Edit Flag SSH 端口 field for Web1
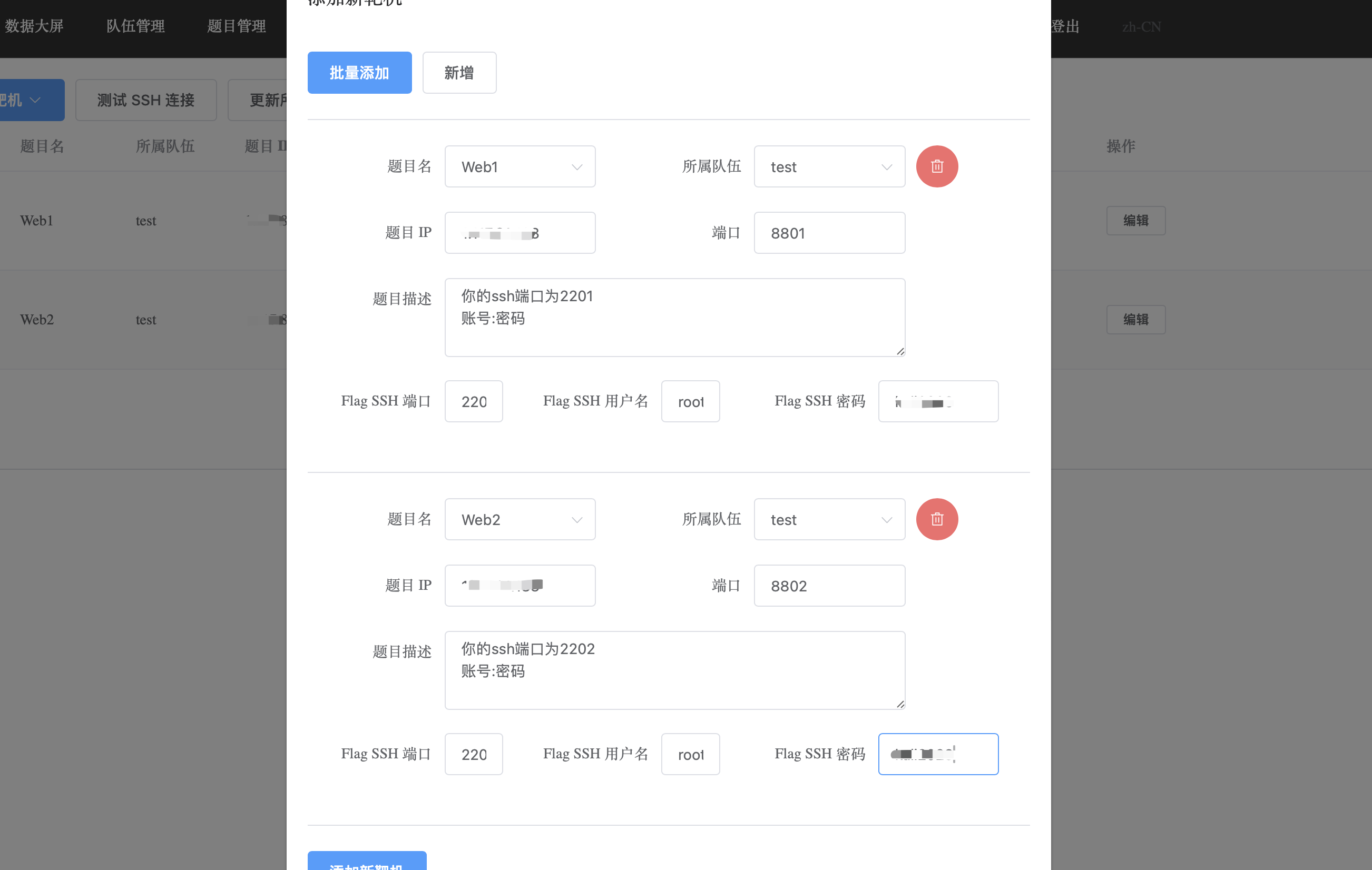Screen dimensions: 1372x870 [x=474, y=401]
